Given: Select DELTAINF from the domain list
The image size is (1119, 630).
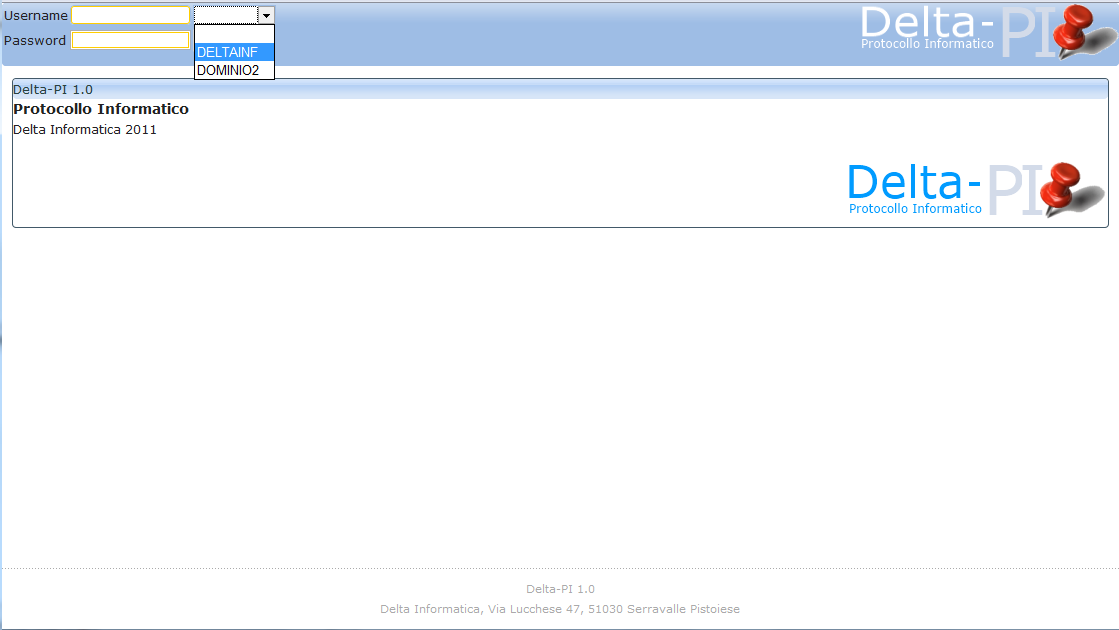Looking at the screenshot, I should 234,52.
